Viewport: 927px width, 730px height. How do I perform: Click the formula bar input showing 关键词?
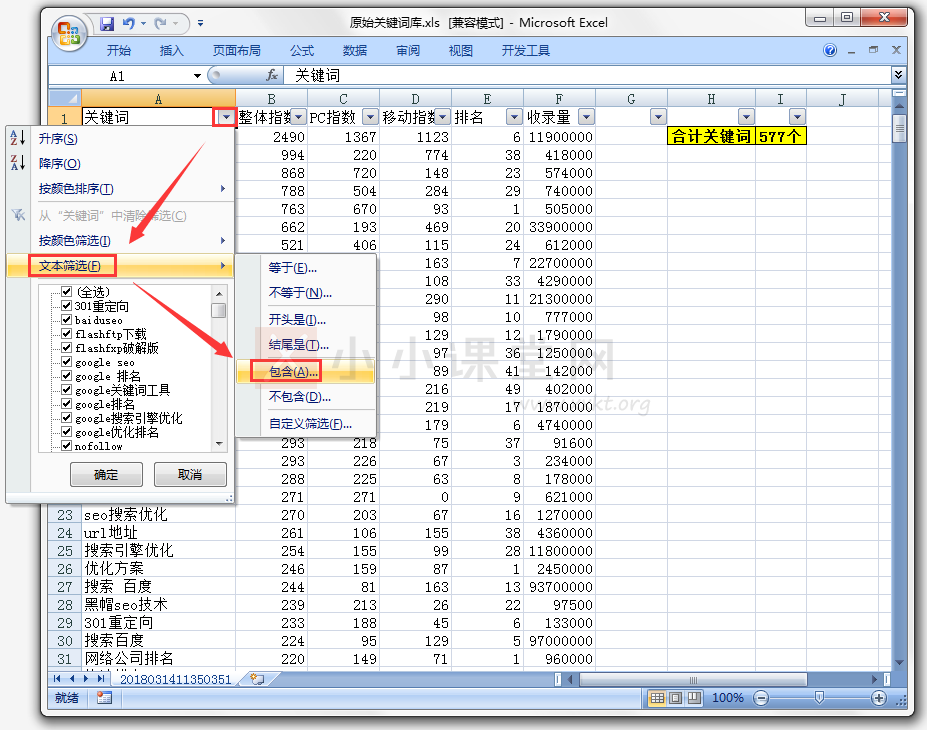coord(587,76)
